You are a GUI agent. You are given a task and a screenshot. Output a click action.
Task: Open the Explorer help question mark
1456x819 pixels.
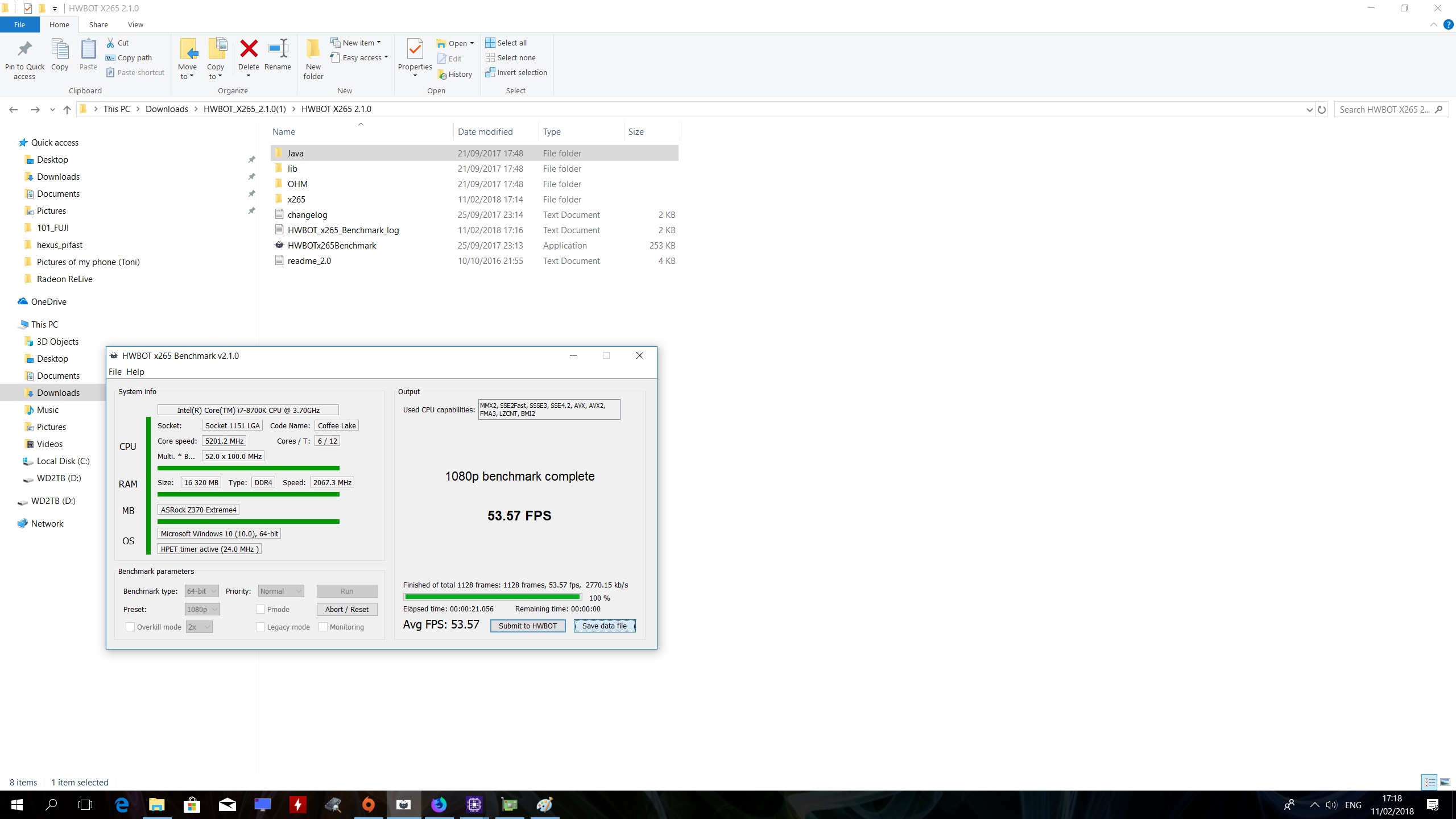pos(1448,24)
